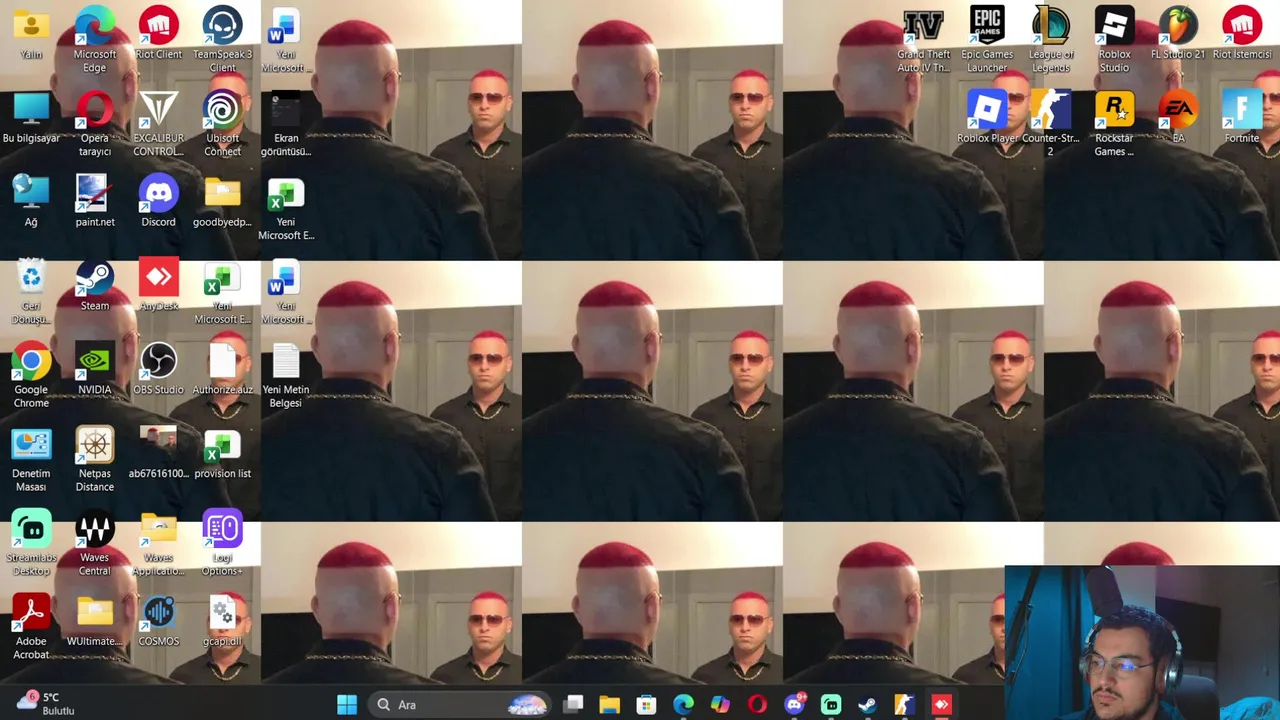Open Waves Central desktop shortcut
The height and width of the screenshot is (720, 1280).
pos(94,543)
